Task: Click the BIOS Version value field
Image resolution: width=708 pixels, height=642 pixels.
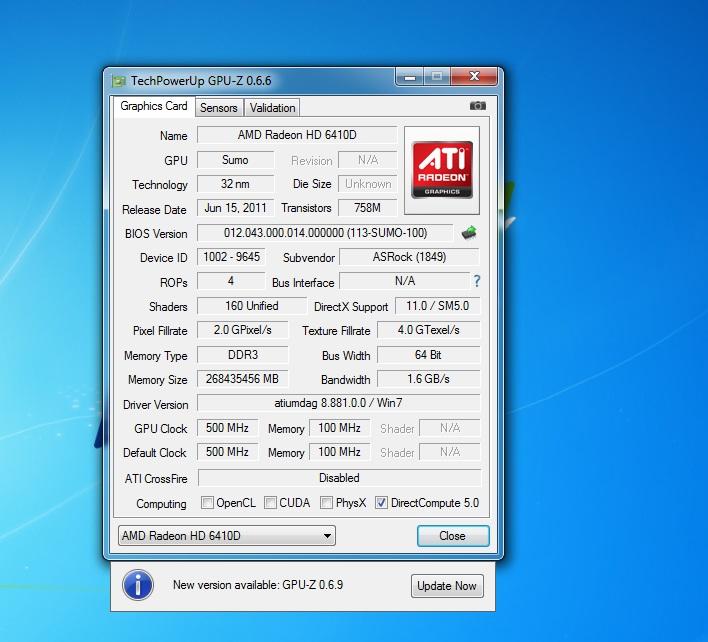Action: tap(325, 233)
